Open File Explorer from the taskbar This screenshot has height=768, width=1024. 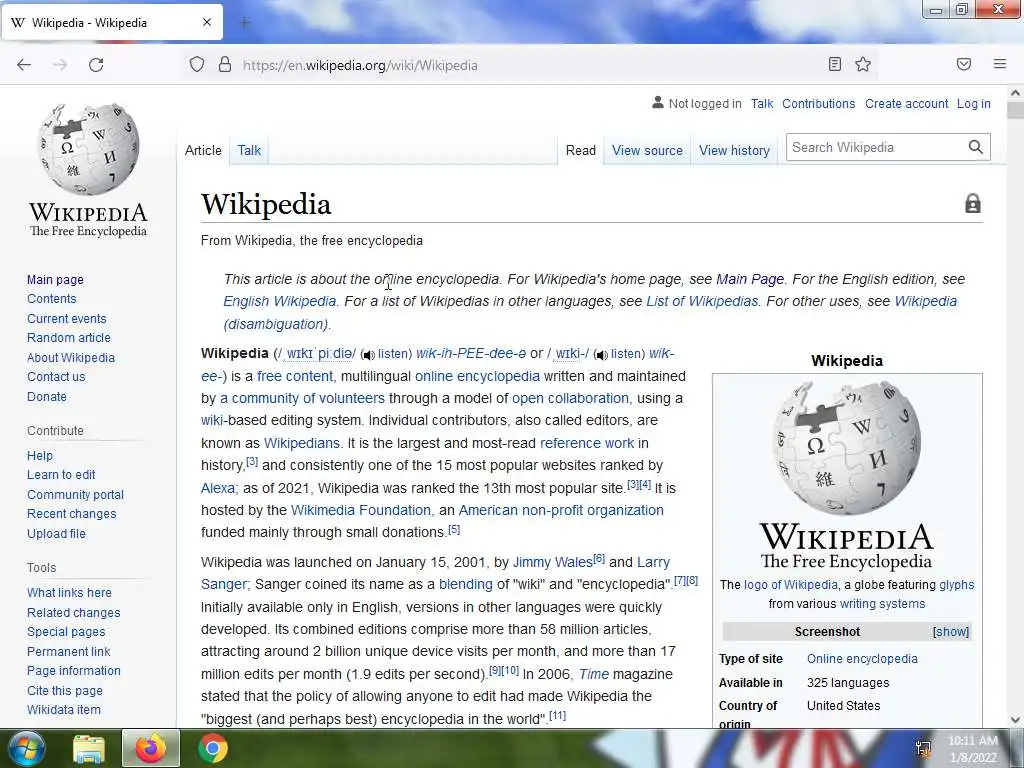[x=89, y=748]
